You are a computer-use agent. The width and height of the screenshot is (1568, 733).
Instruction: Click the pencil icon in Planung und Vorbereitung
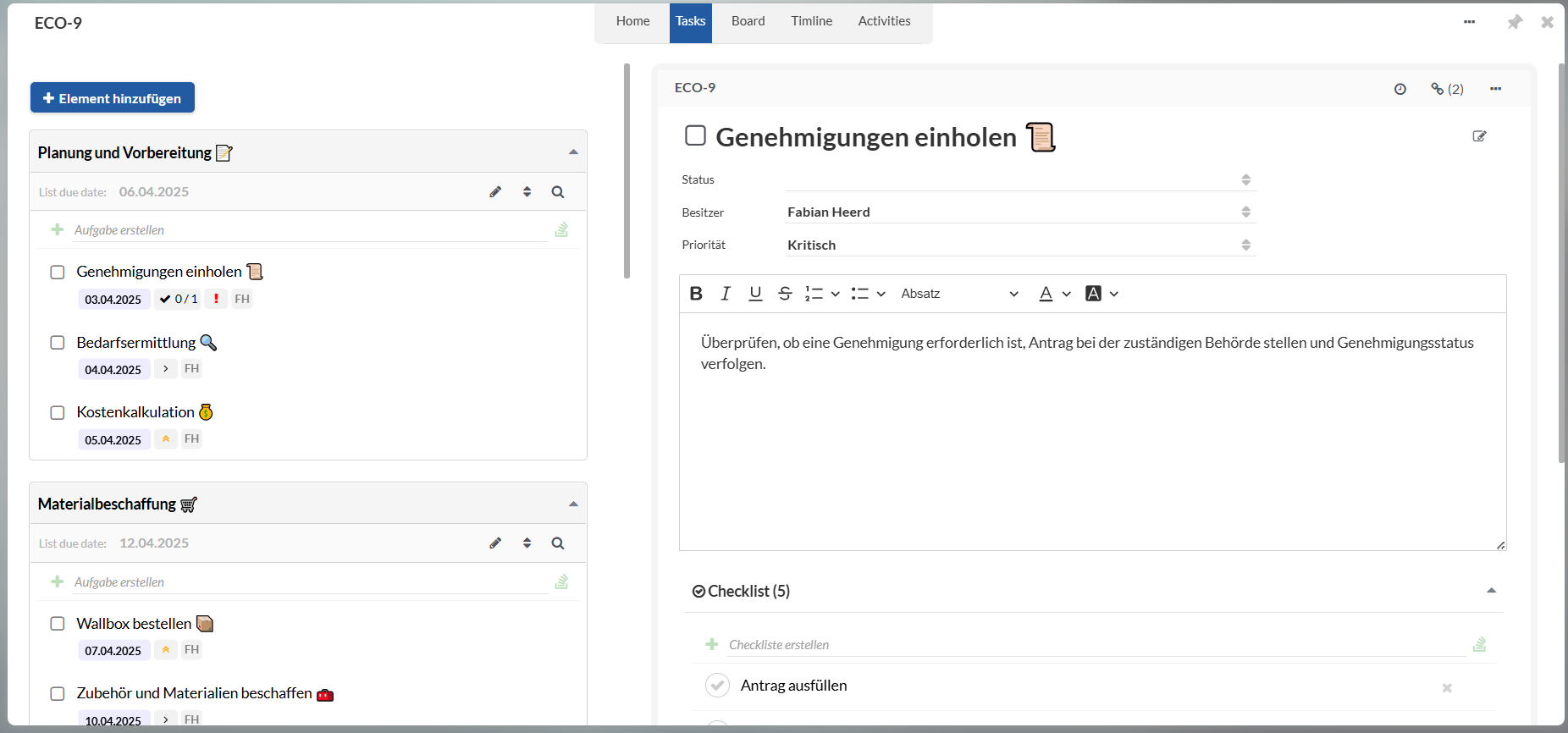pyautogui.click(x=495, y=192)
